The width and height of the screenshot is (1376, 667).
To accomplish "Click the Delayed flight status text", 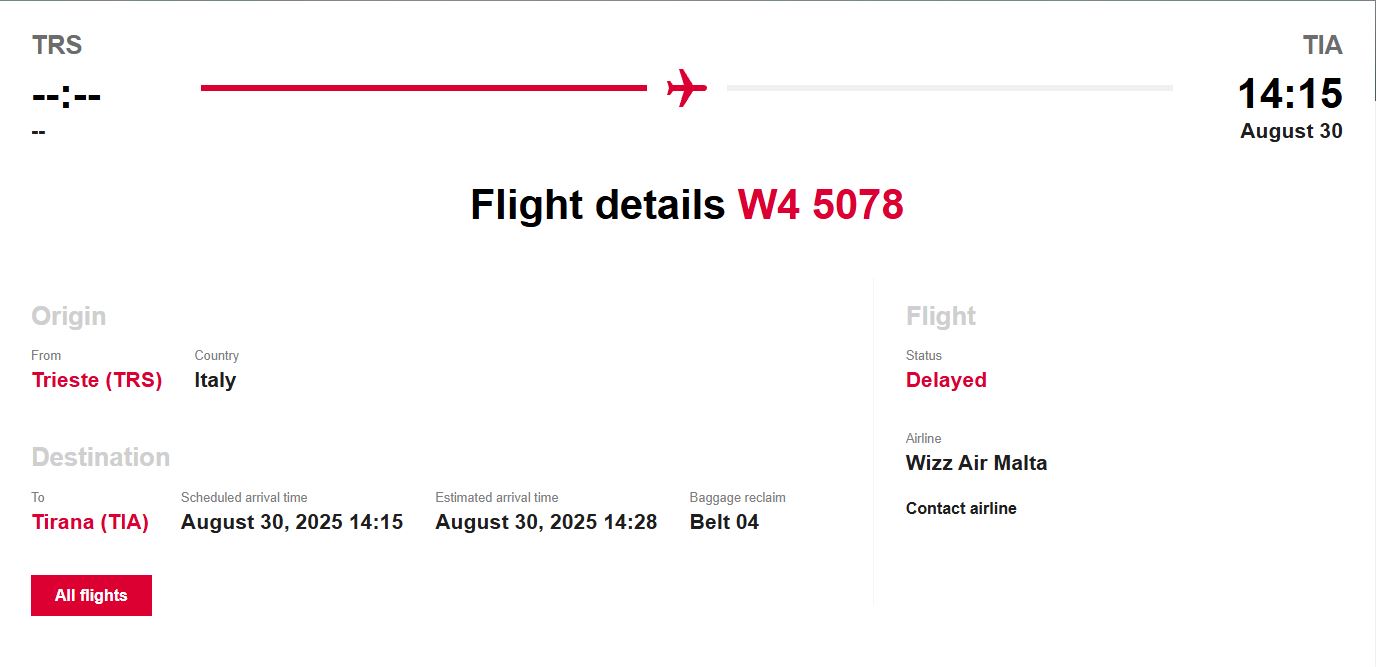I will [946, 380].
